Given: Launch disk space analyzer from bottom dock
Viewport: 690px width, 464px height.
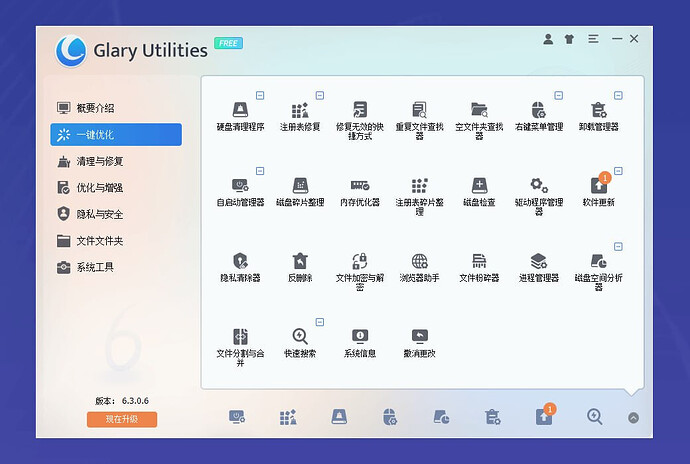Looking at the screenshot, I should tap(441, 416).
